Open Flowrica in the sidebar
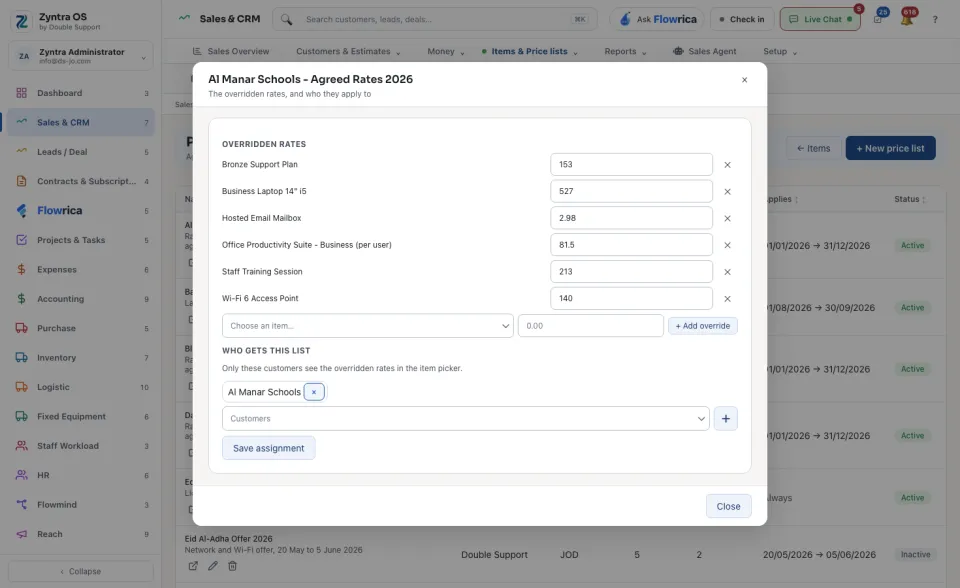The width and height of the screenshot is (960, 588). tap(81, 211)
